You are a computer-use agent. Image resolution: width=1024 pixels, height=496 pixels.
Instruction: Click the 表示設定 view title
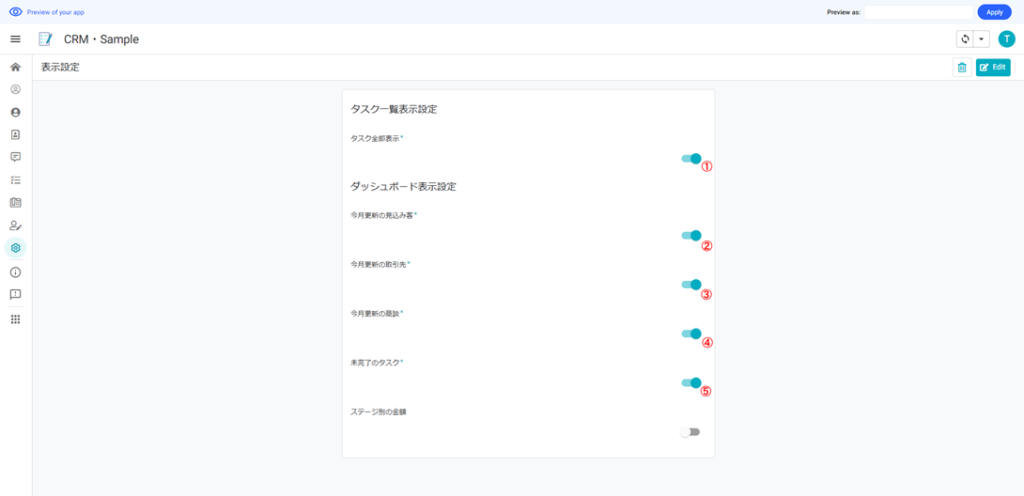click(60, 67)
